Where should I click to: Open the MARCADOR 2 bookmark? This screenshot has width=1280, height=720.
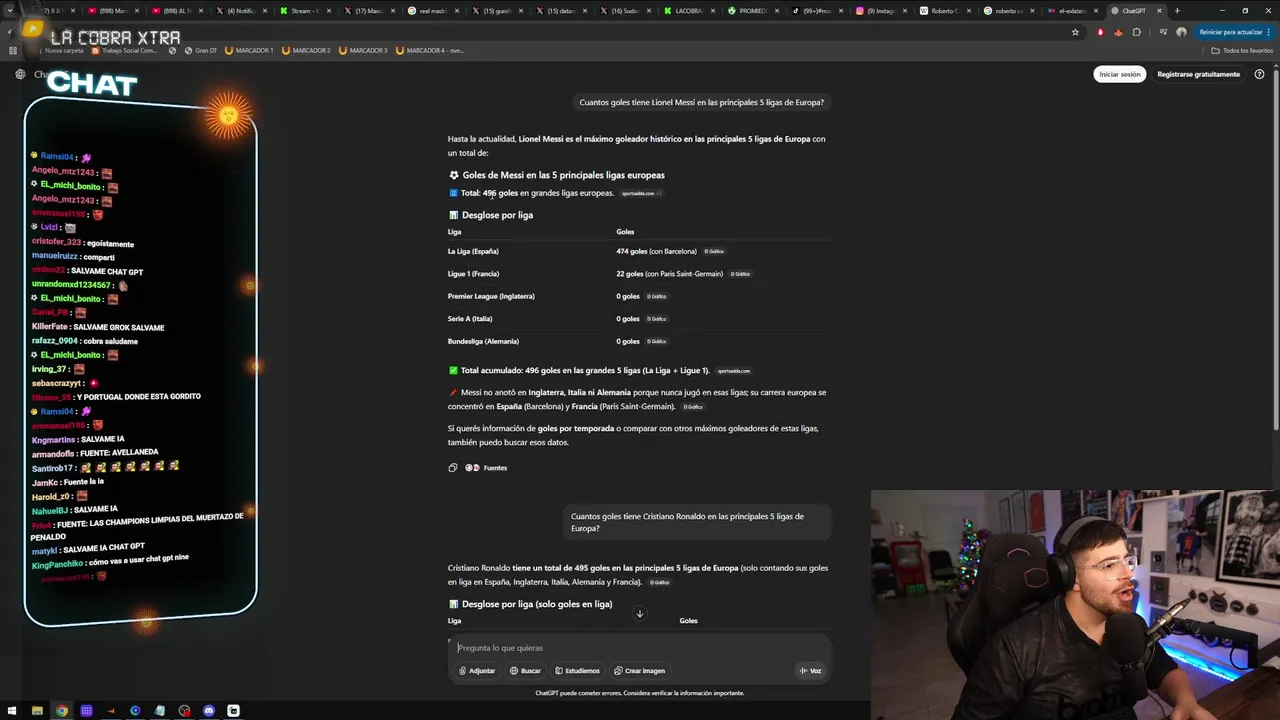(306, 50)
